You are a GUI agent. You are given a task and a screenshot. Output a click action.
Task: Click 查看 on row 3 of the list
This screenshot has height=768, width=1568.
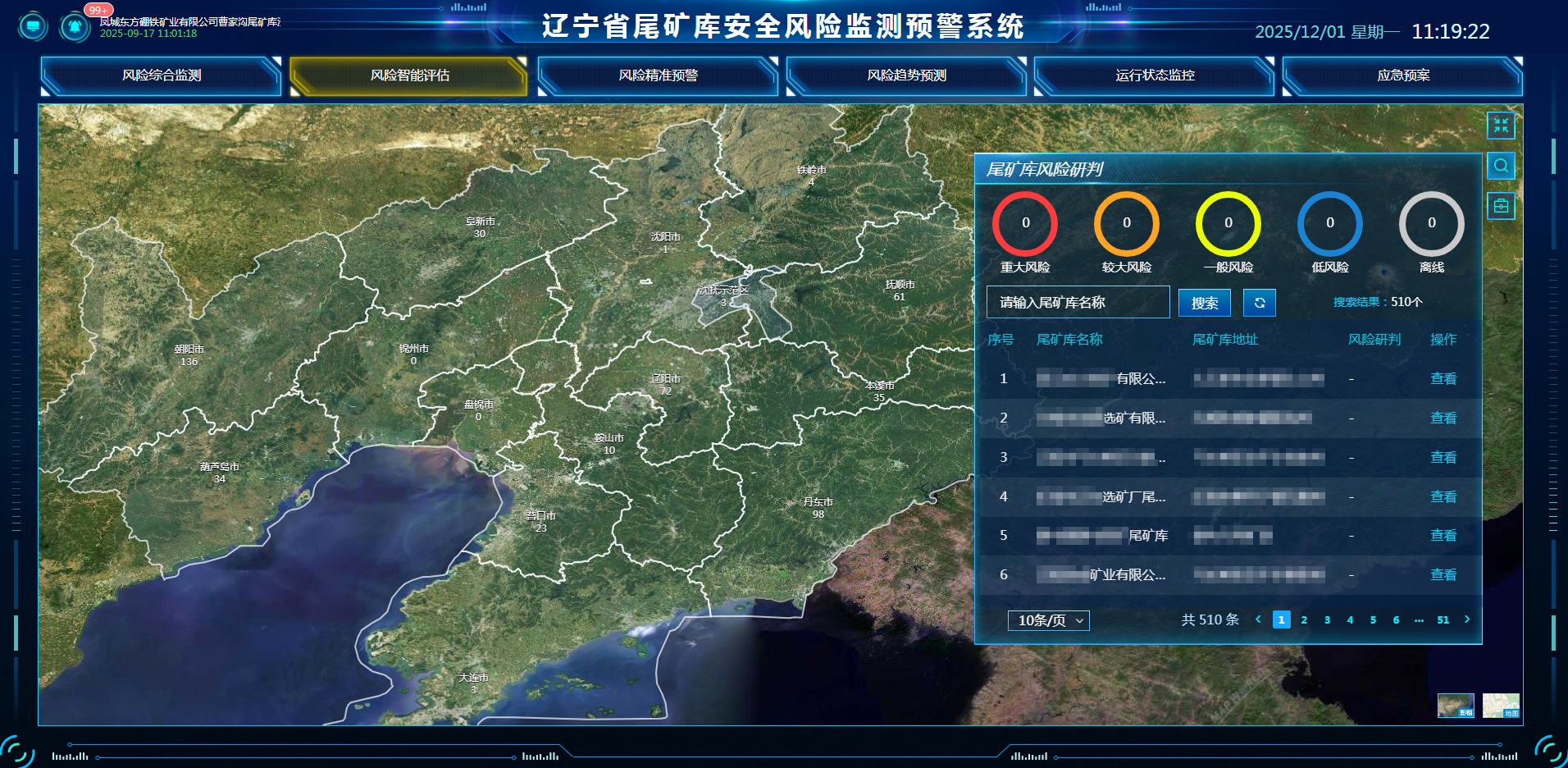[x=1443, y=457]
